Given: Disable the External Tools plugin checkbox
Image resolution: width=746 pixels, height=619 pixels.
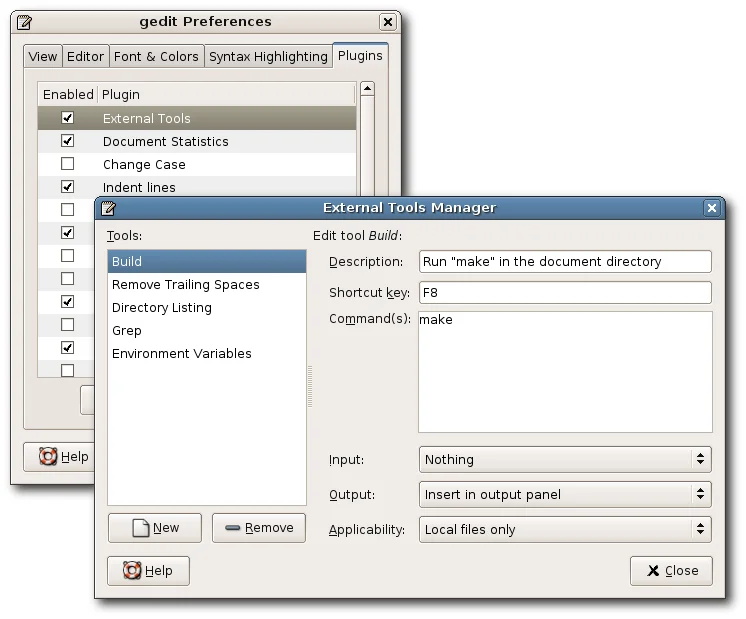Looking at the screenshot, I should [68, 118].
